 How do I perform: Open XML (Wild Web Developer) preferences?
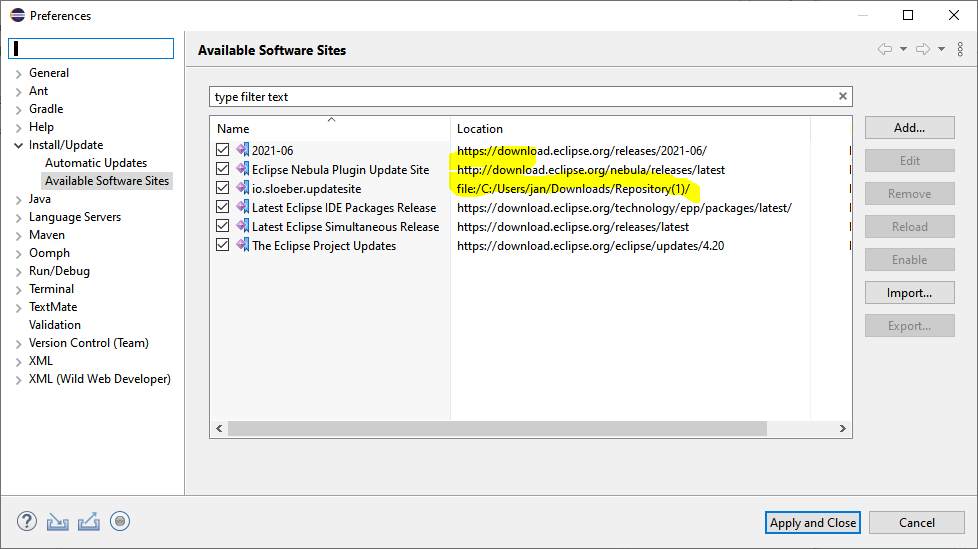pos(100,379)
